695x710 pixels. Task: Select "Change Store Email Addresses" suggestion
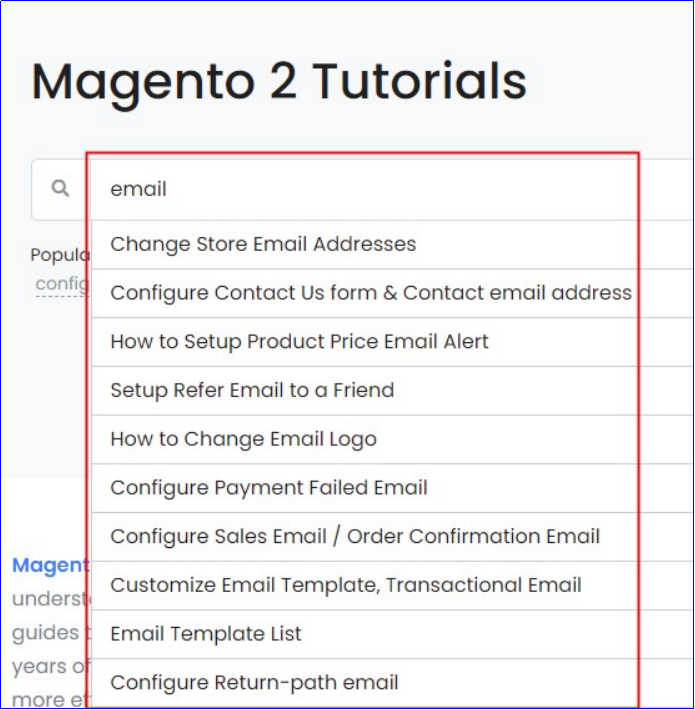pyautogui.click(x=364, y=245)
